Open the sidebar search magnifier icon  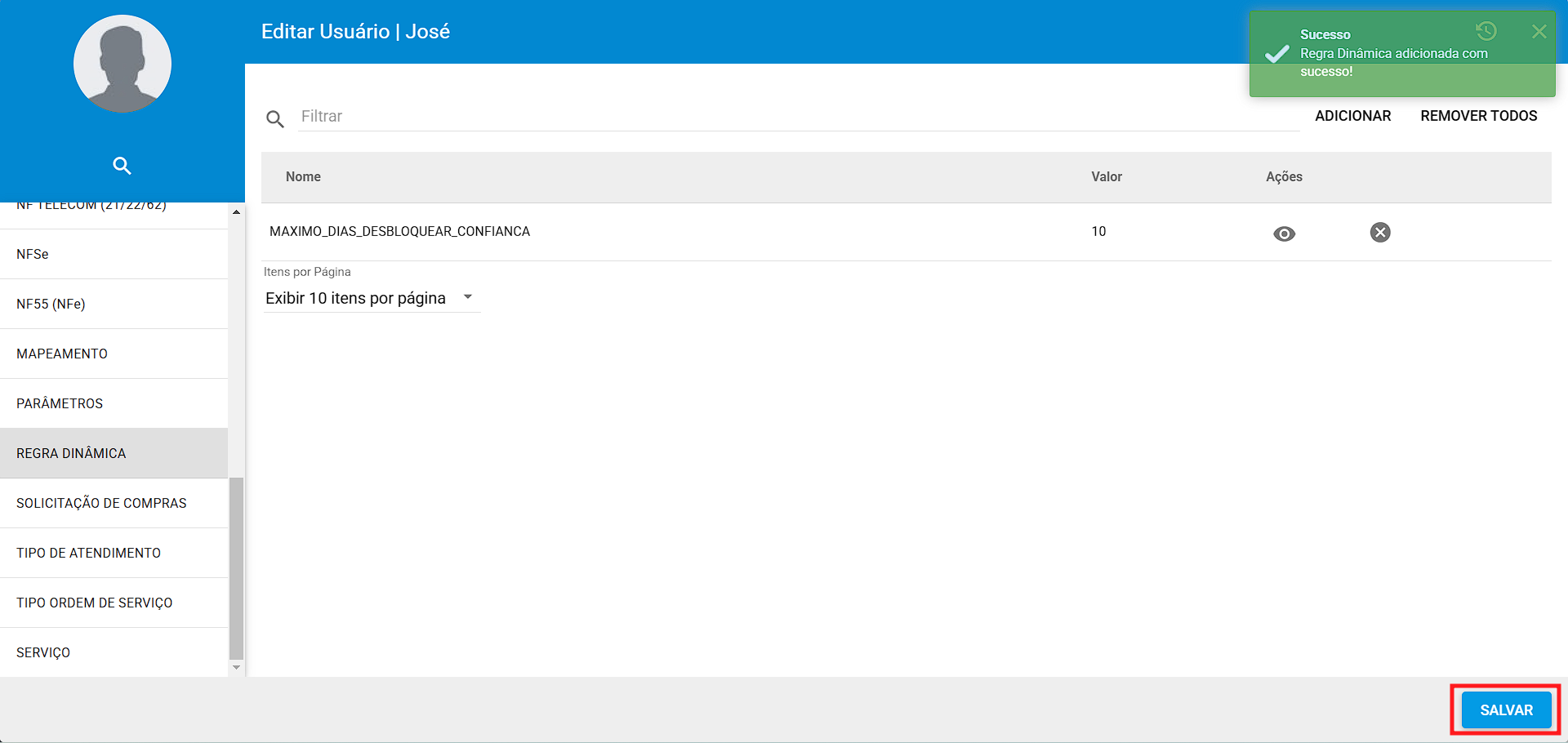[122, 166]
